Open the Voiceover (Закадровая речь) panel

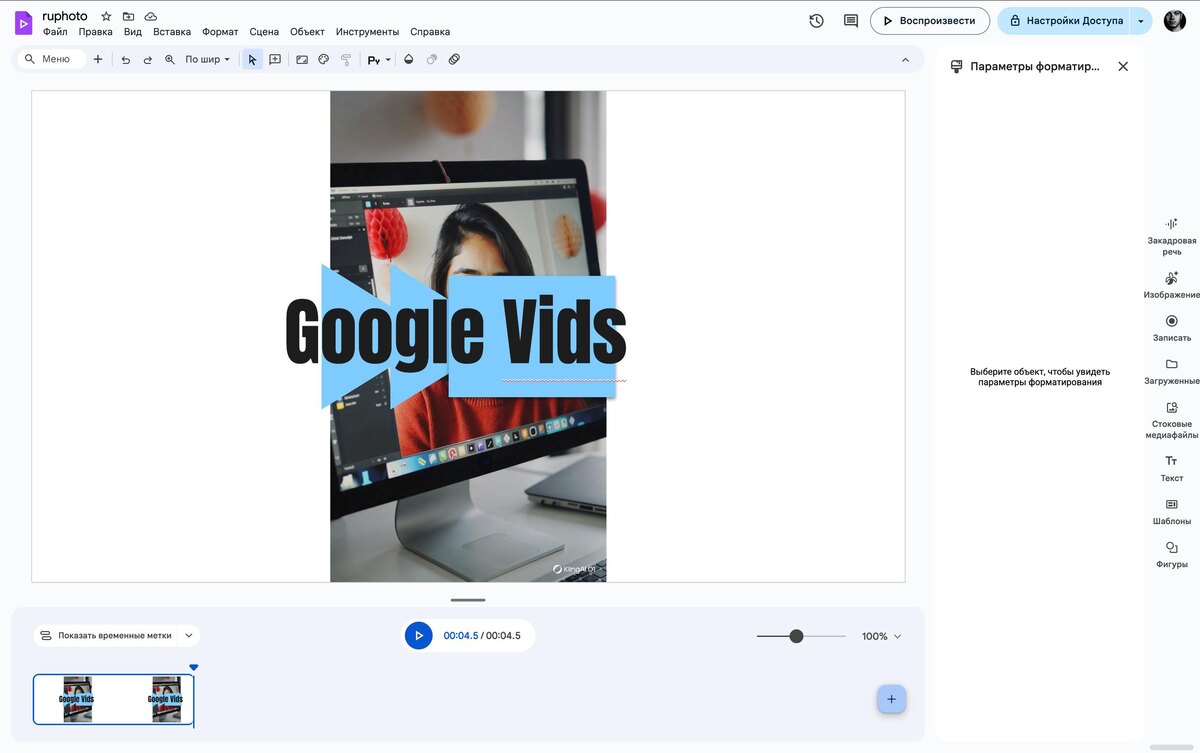(1171, 236)
